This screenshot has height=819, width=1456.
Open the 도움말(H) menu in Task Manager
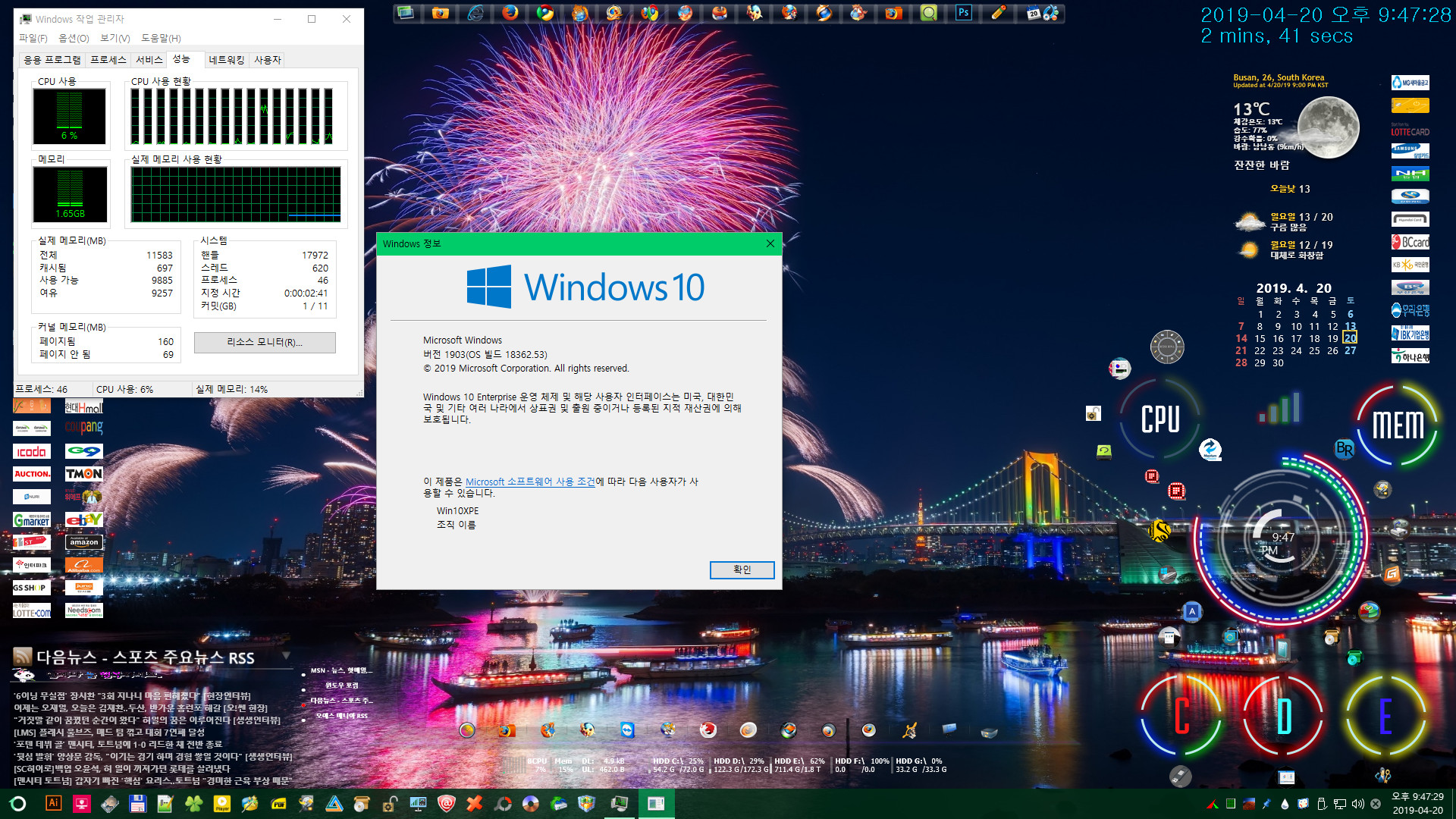161,38
